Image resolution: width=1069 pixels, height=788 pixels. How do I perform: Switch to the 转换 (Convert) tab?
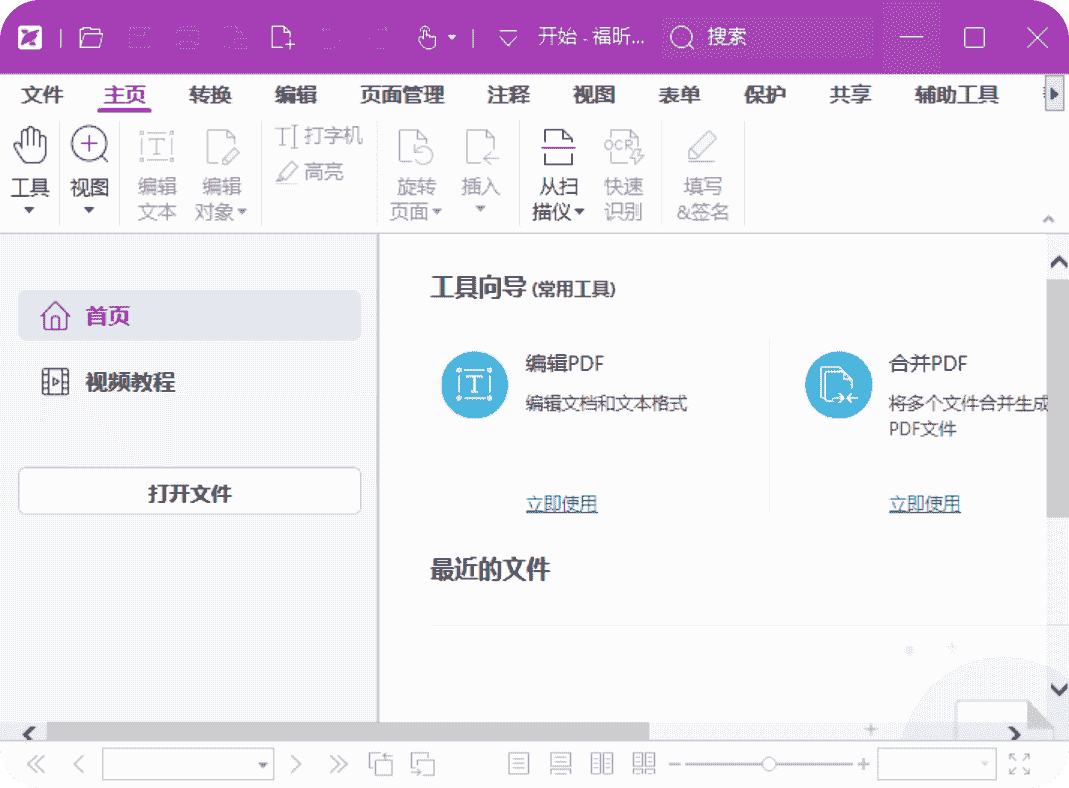[x=210, y=95]
